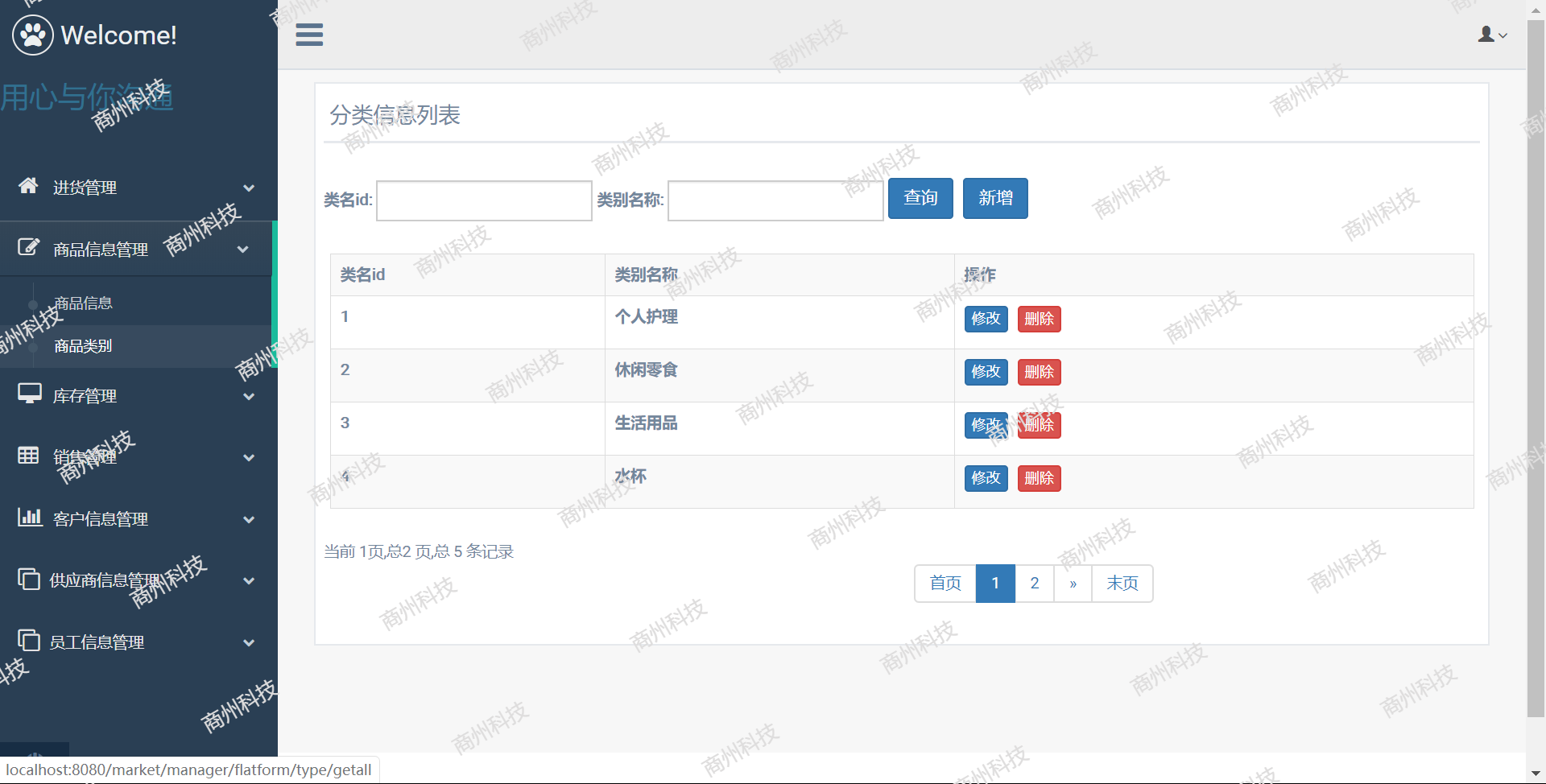1546x784 pixels.
Task: Click the home icon beside 进货管理
Action: [28, 186]
